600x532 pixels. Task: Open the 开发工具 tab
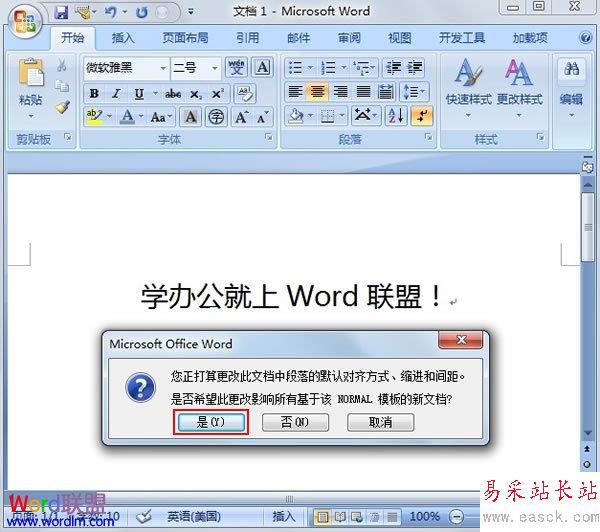pos(462,38)
